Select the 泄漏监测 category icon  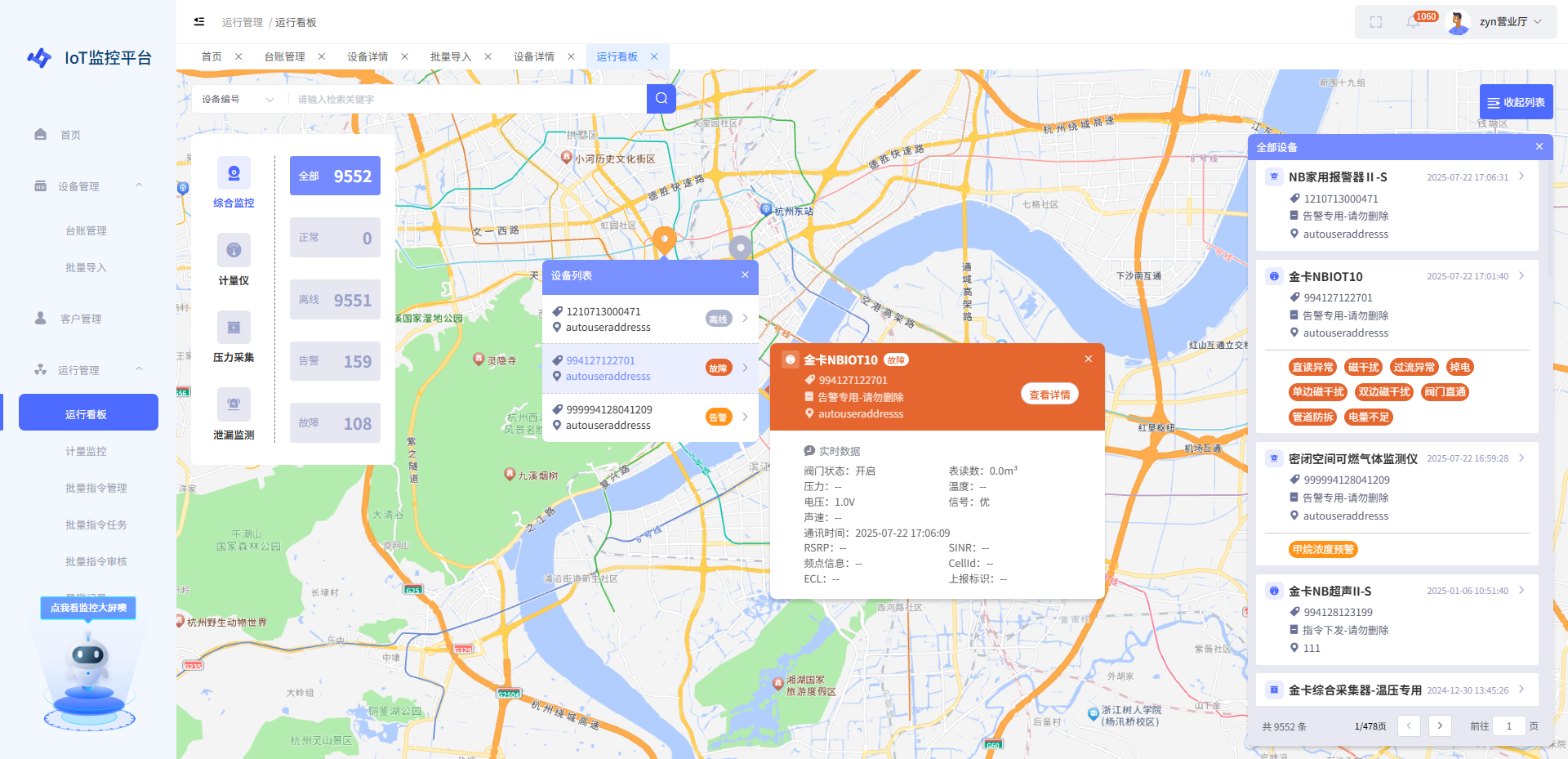click(234, 404)
